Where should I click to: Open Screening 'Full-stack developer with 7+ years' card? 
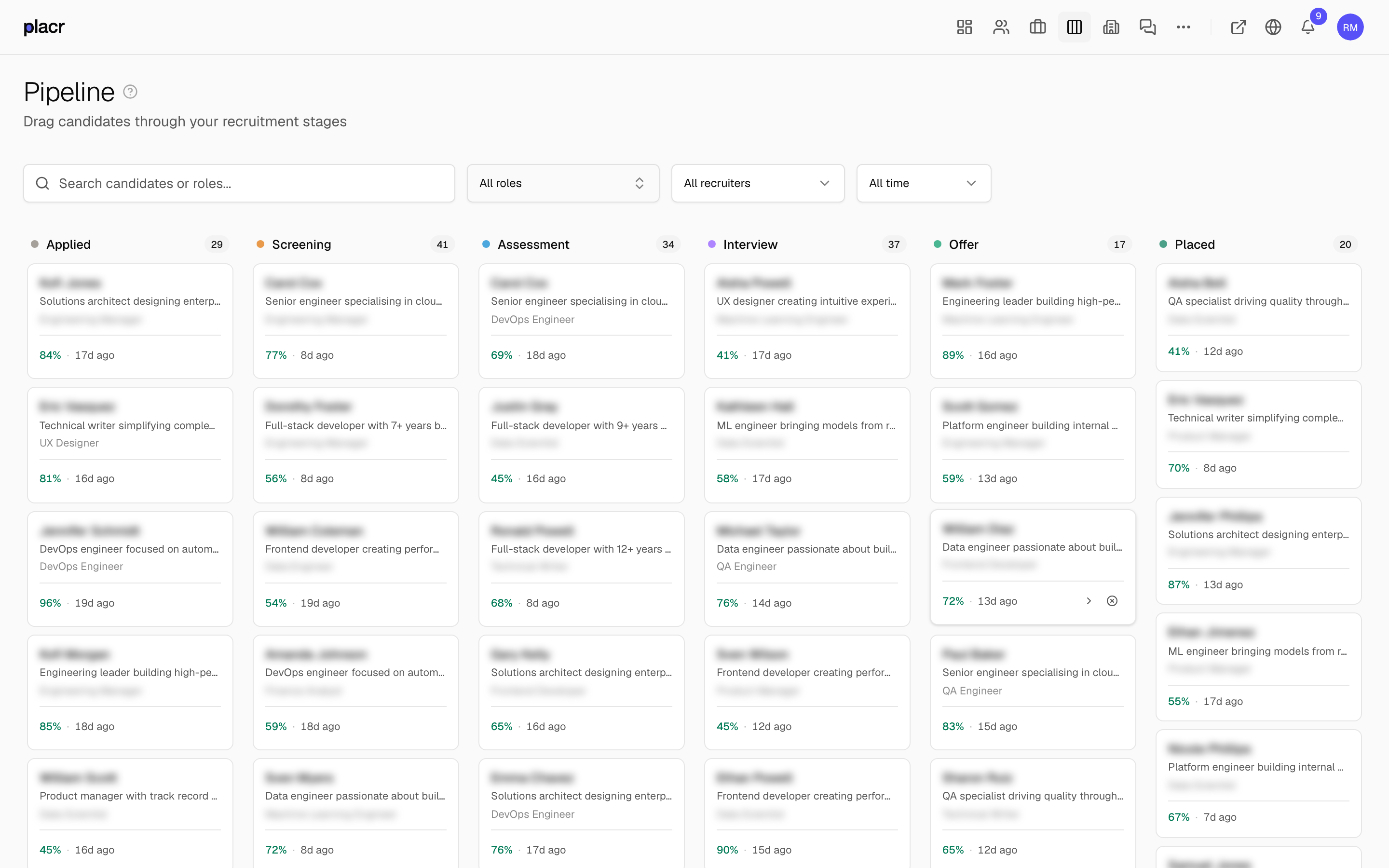click(356, 445)
